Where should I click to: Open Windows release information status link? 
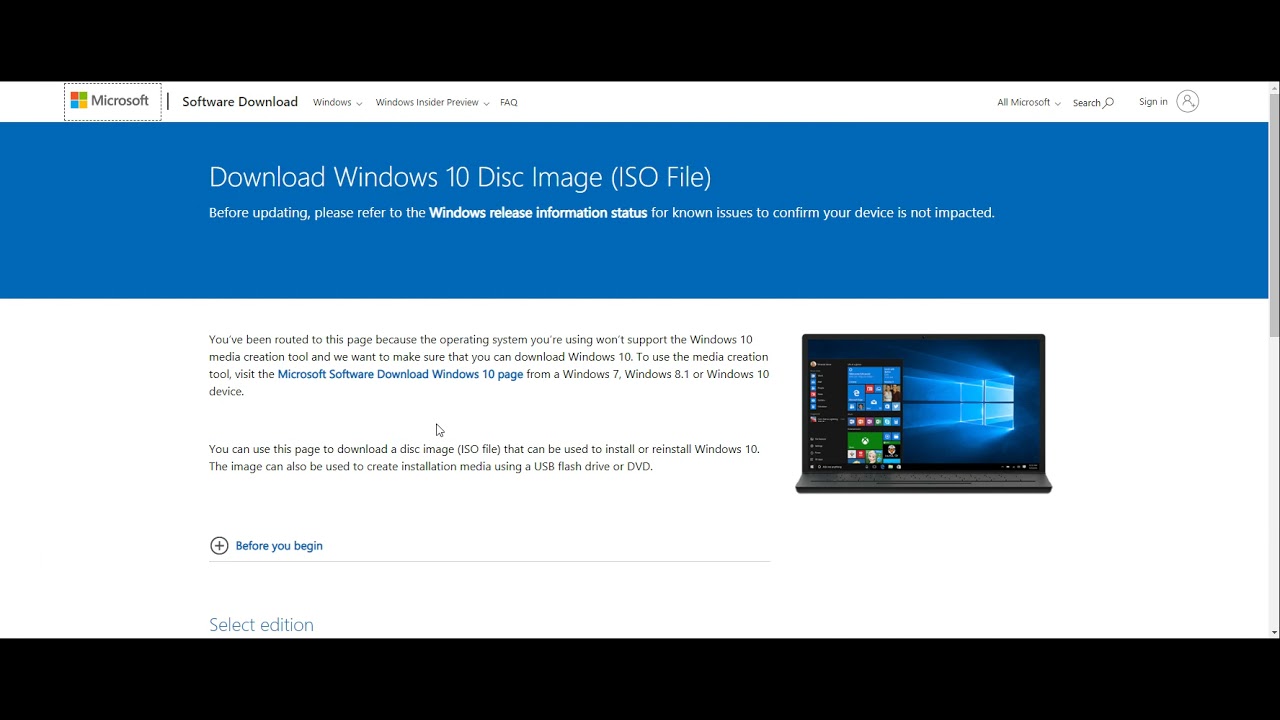click(538, 212)
